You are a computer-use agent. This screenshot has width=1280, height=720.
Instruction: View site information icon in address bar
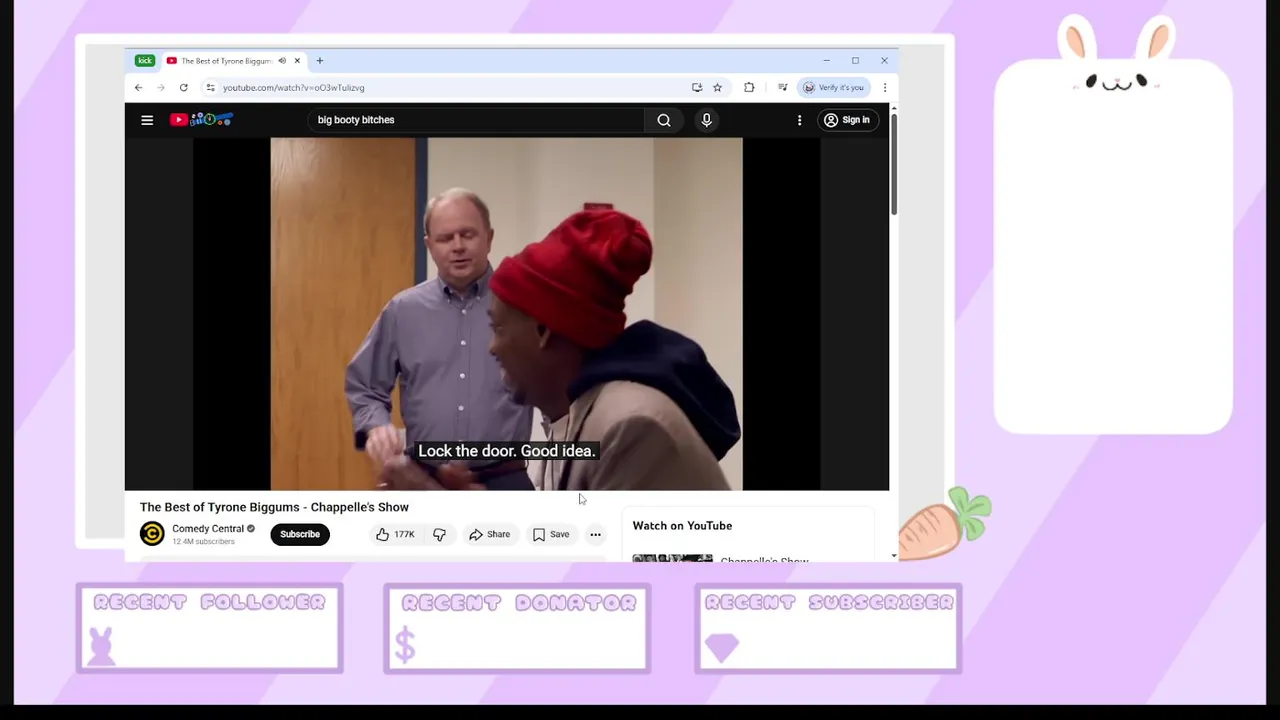(x=210, y=88)
